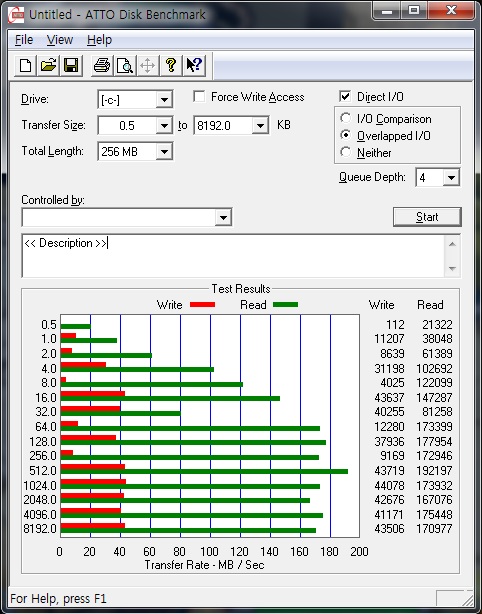This screenshot has height=614, width=482.
Task: Choose the Neither radio option
Action: [345, 152]
